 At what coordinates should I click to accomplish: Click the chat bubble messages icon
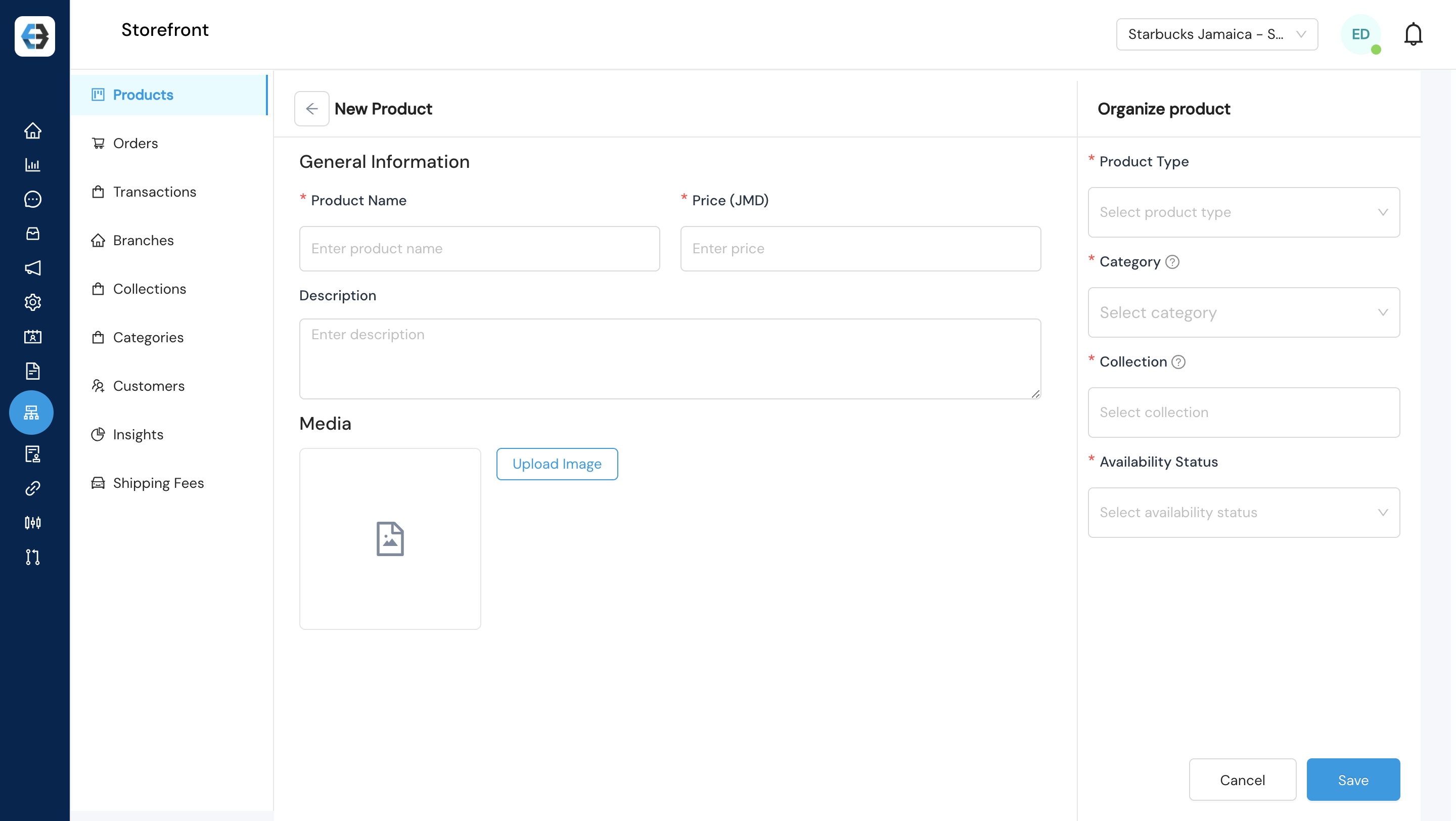point(32,199)
